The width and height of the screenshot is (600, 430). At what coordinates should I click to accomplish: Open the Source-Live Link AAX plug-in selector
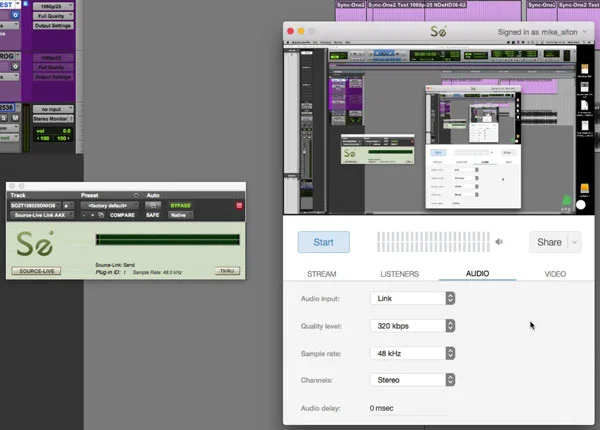click(x=42, y=215)
